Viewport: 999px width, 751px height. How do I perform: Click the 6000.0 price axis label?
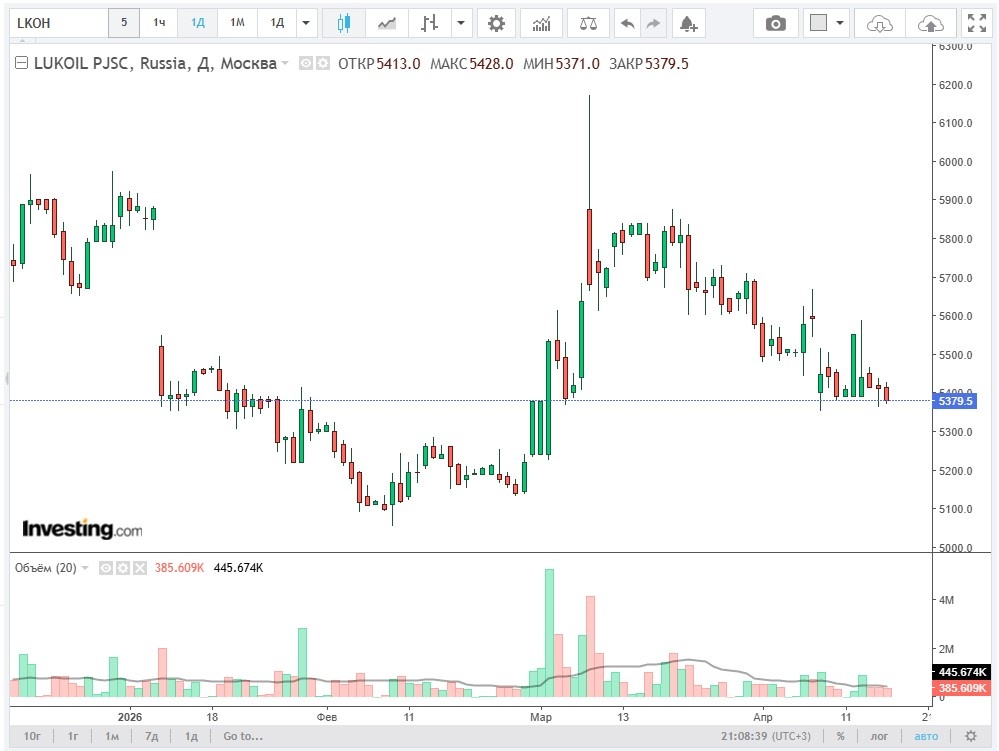(956, 162)
